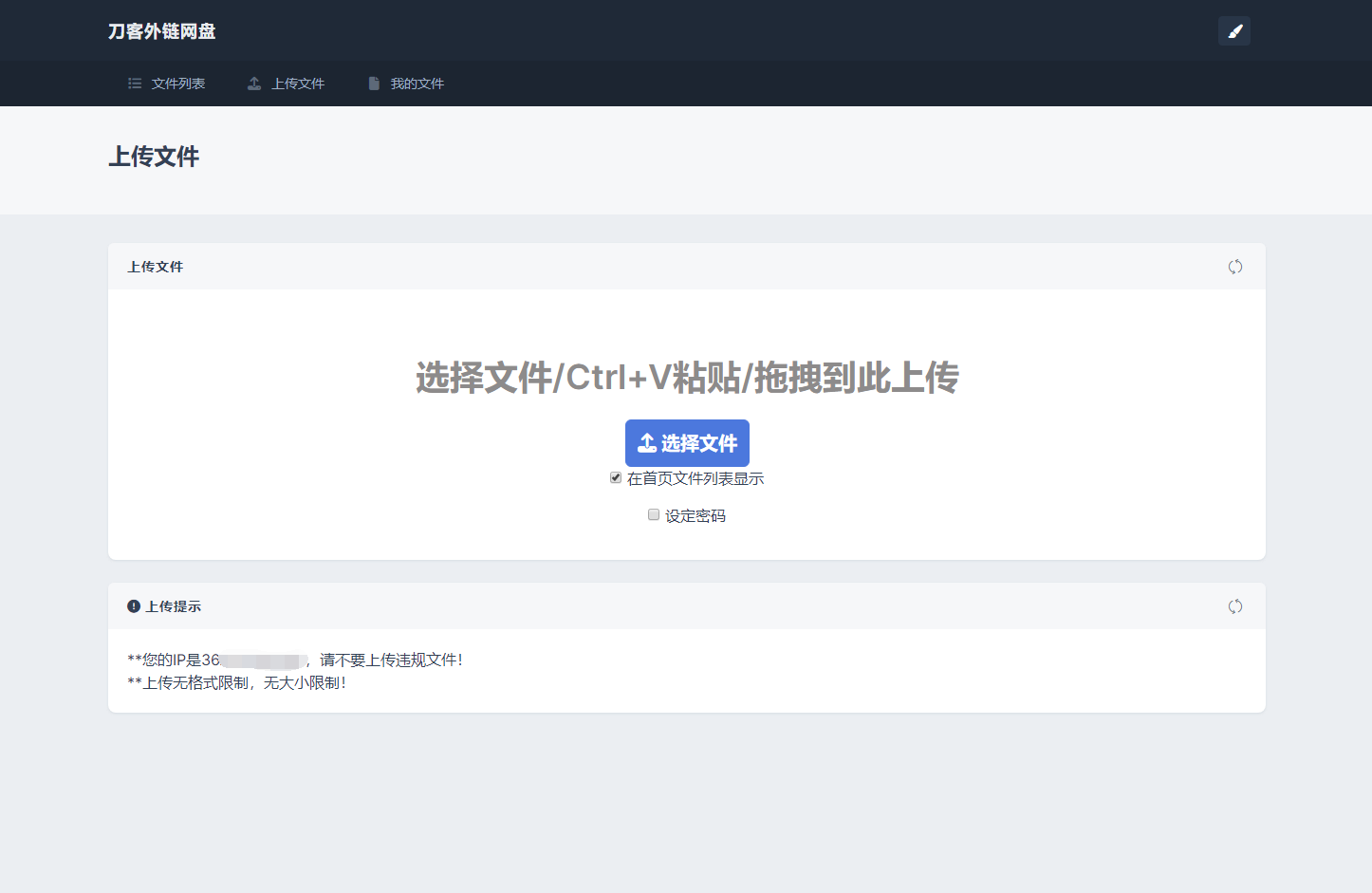Click the theme brush icon in top bar
1372x893 pixels.
click(x=1233, y=30)
